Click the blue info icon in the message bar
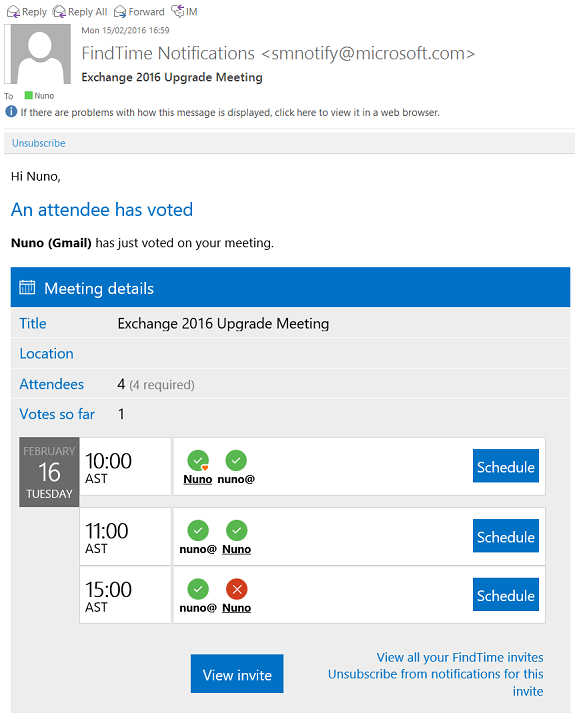The width and height of the screenshot is (575, 719). pos(11,111)
